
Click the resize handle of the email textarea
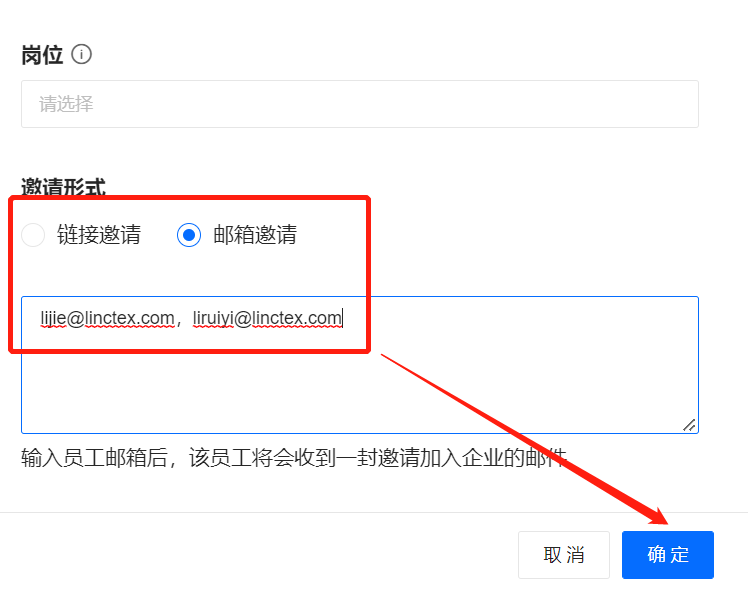pos(689,424)
